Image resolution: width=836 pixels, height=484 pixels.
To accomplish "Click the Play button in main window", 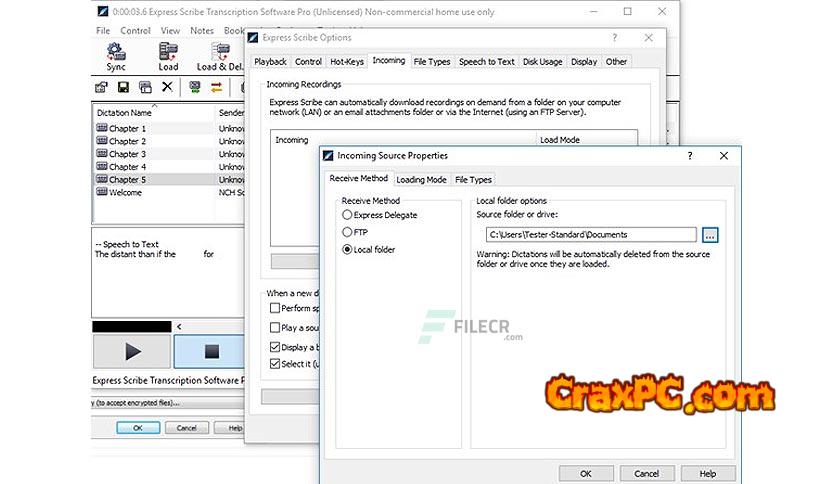I will (x=132, y=351).
